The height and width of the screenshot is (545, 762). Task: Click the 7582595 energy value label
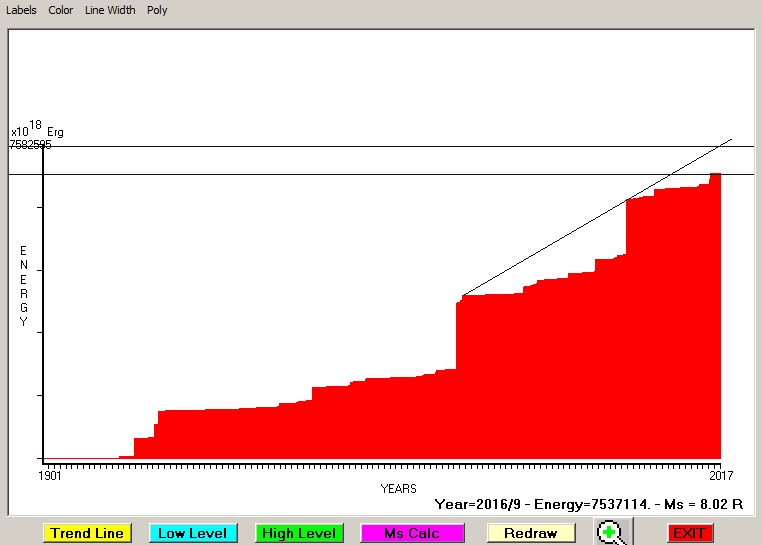point(30,144)
